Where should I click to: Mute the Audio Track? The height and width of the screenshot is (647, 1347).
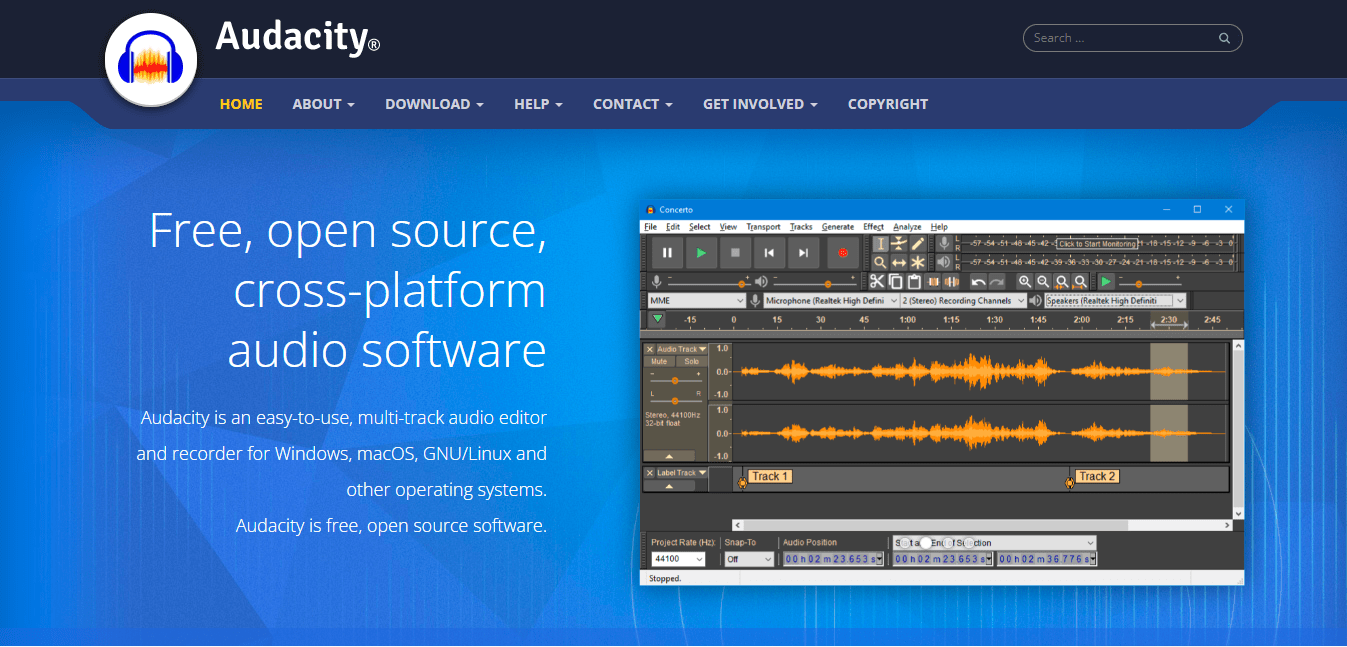(660, 361)
